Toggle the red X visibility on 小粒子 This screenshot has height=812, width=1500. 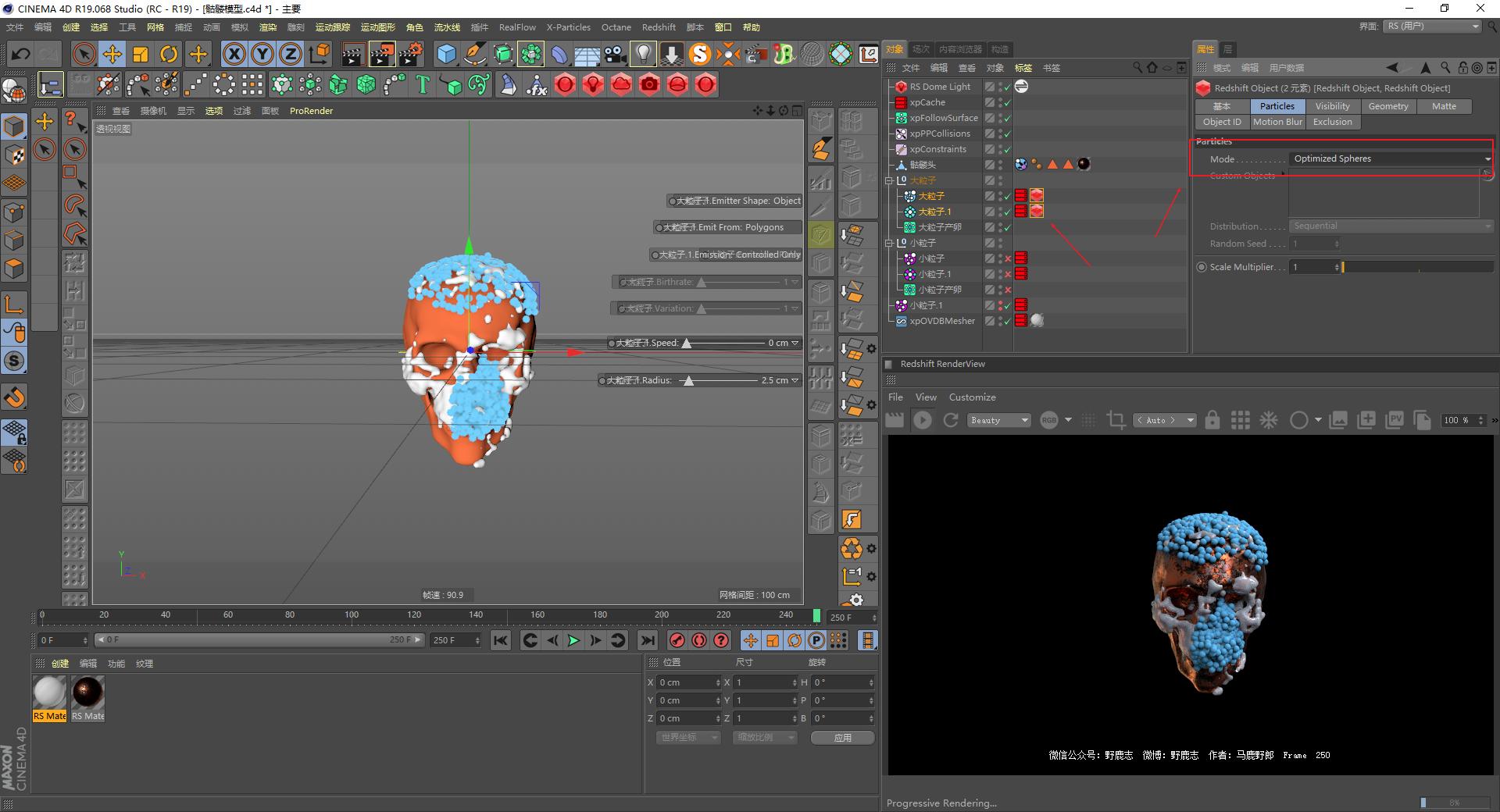point(1008,258)
